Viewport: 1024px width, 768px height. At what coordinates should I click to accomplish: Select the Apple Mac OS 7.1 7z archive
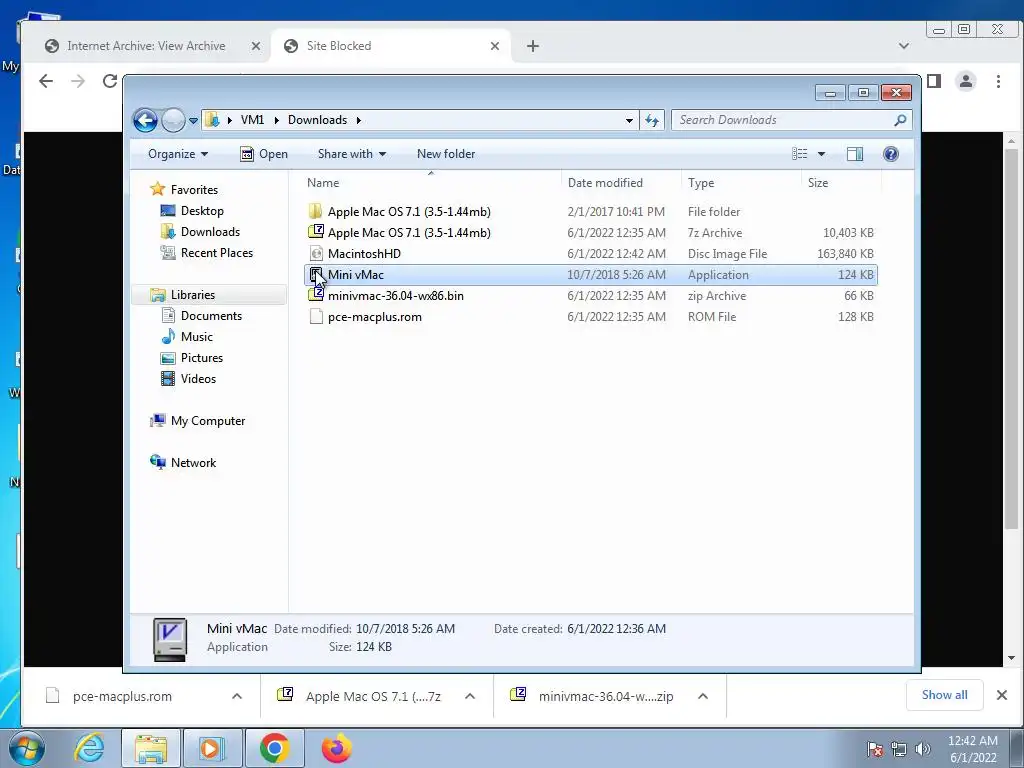click(591, 232)
